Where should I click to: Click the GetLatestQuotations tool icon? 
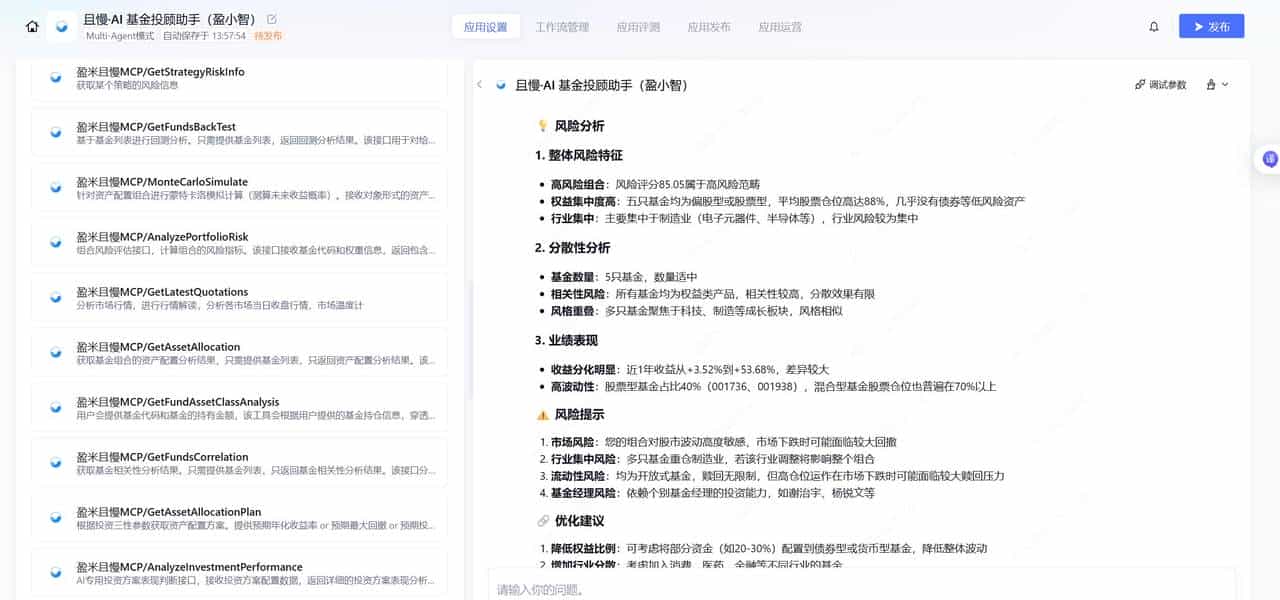(55, 297)
